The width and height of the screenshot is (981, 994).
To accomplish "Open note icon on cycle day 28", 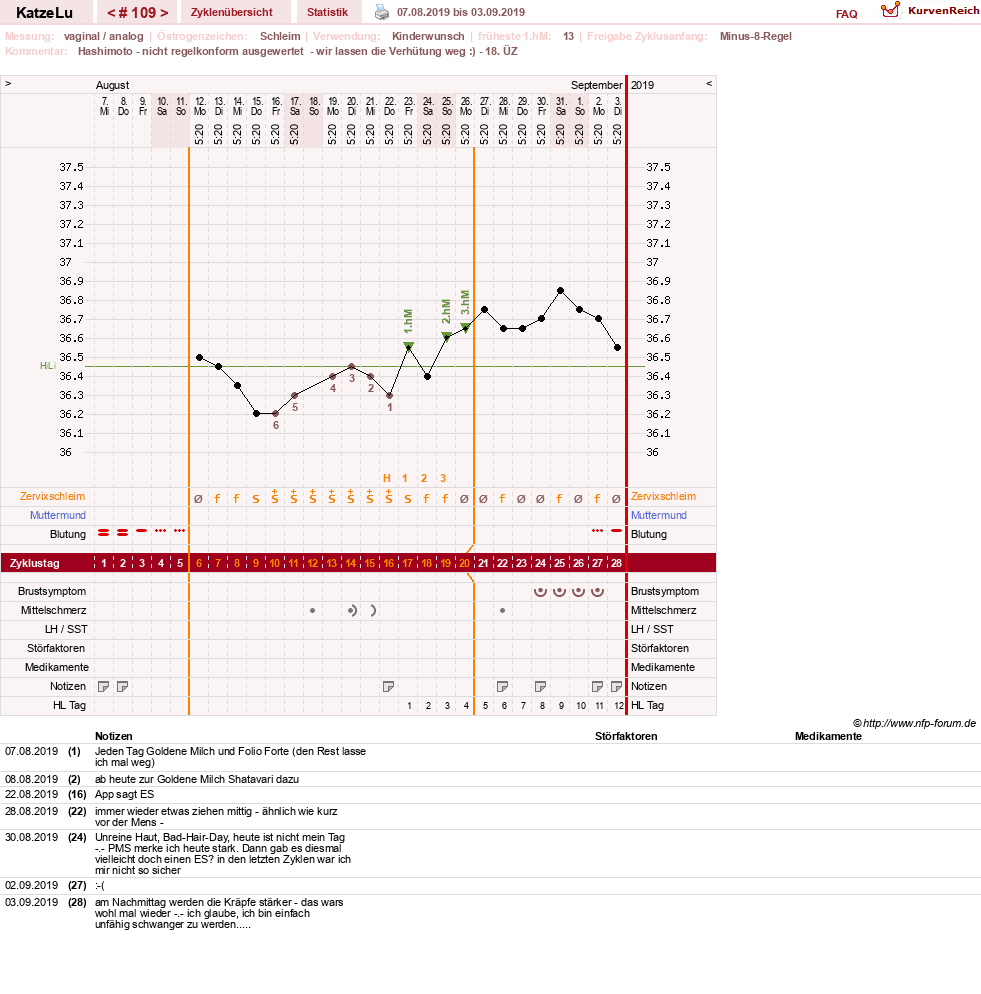I will [616, 687].
